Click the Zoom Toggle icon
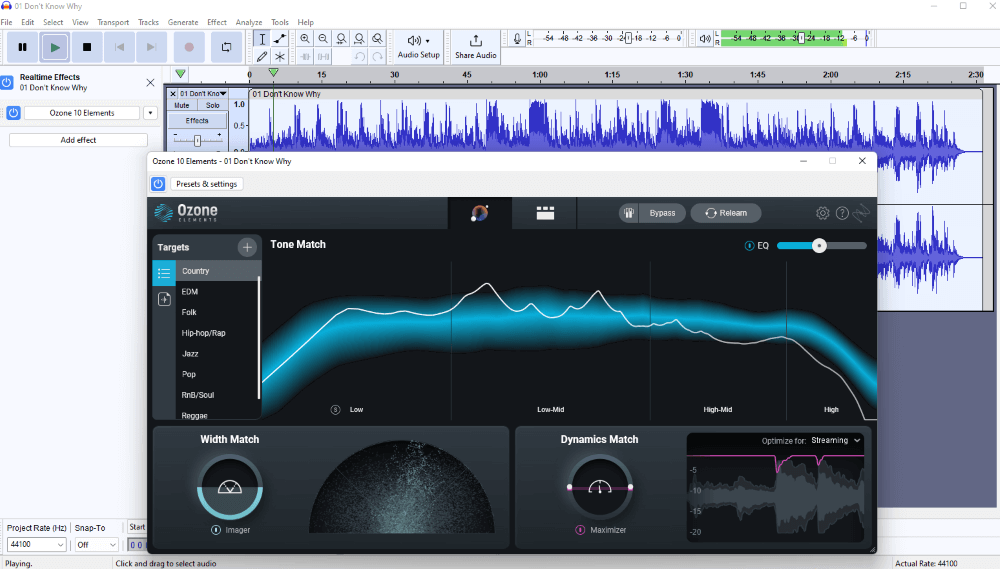1000x569 pixels. pyautogui.click(x=378, y=39)
